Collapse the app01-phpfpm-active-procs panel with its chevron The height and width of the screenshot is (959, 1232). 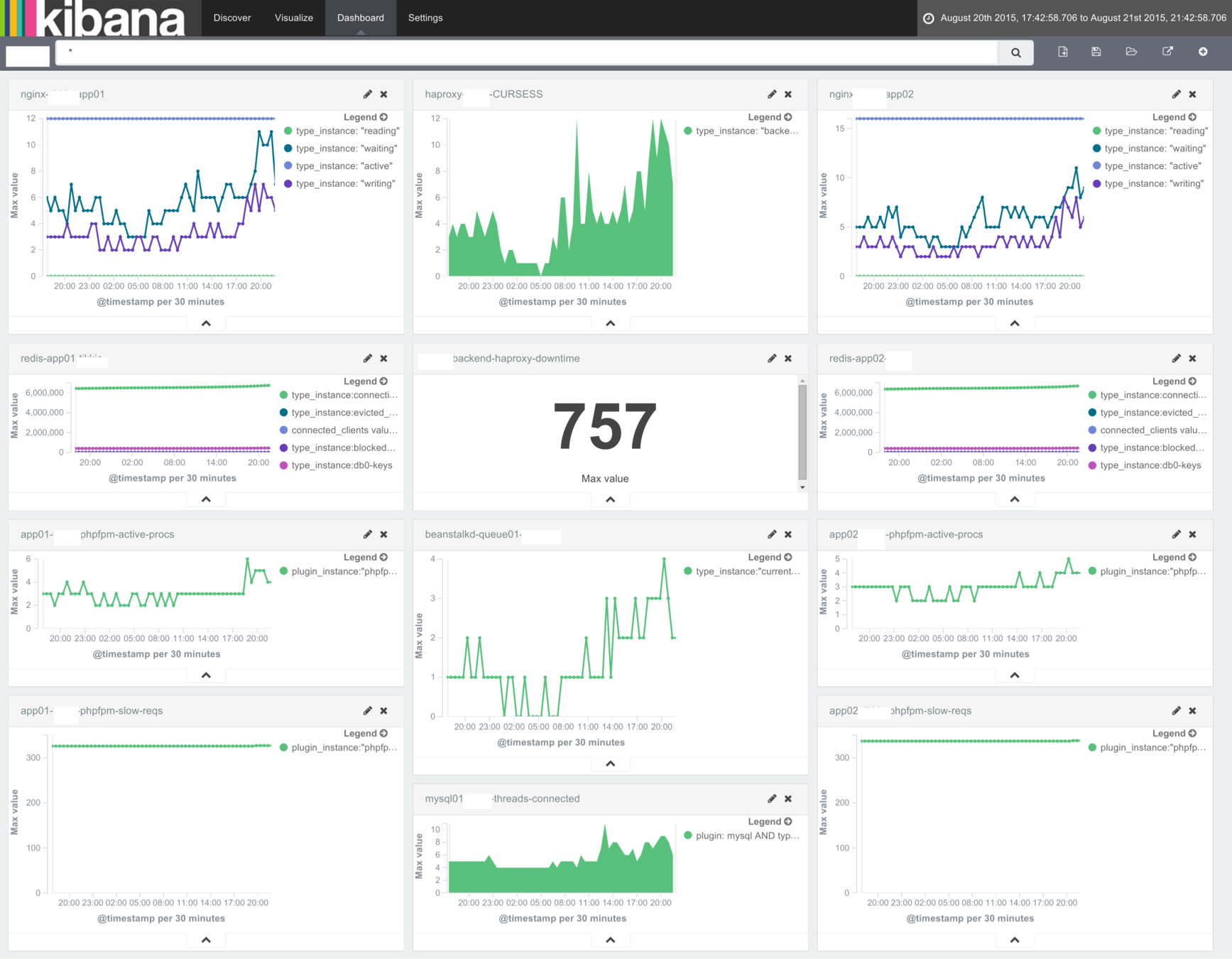coord(205,675)
